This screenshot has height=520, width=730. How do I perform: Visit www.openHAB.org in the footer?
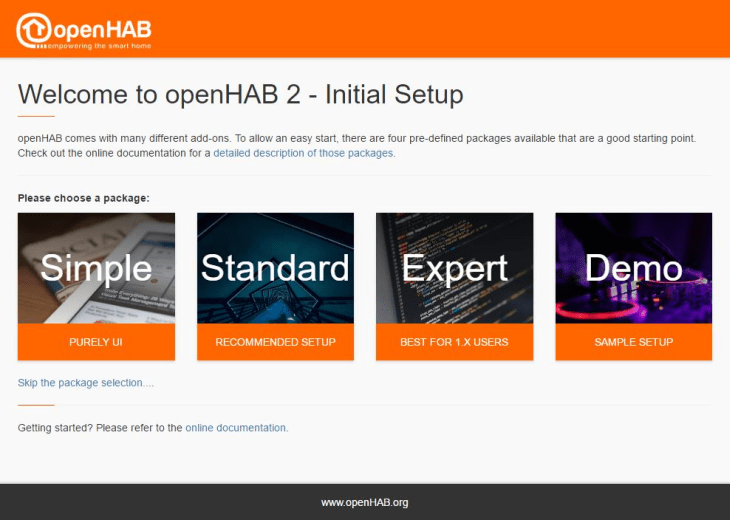pyautogui.click(x=364, y=502)
